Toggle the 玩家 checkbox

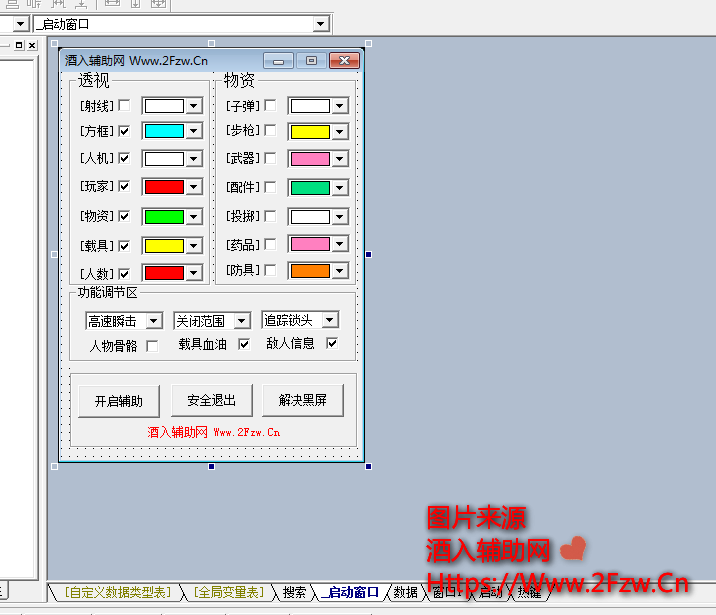point(124,186)
